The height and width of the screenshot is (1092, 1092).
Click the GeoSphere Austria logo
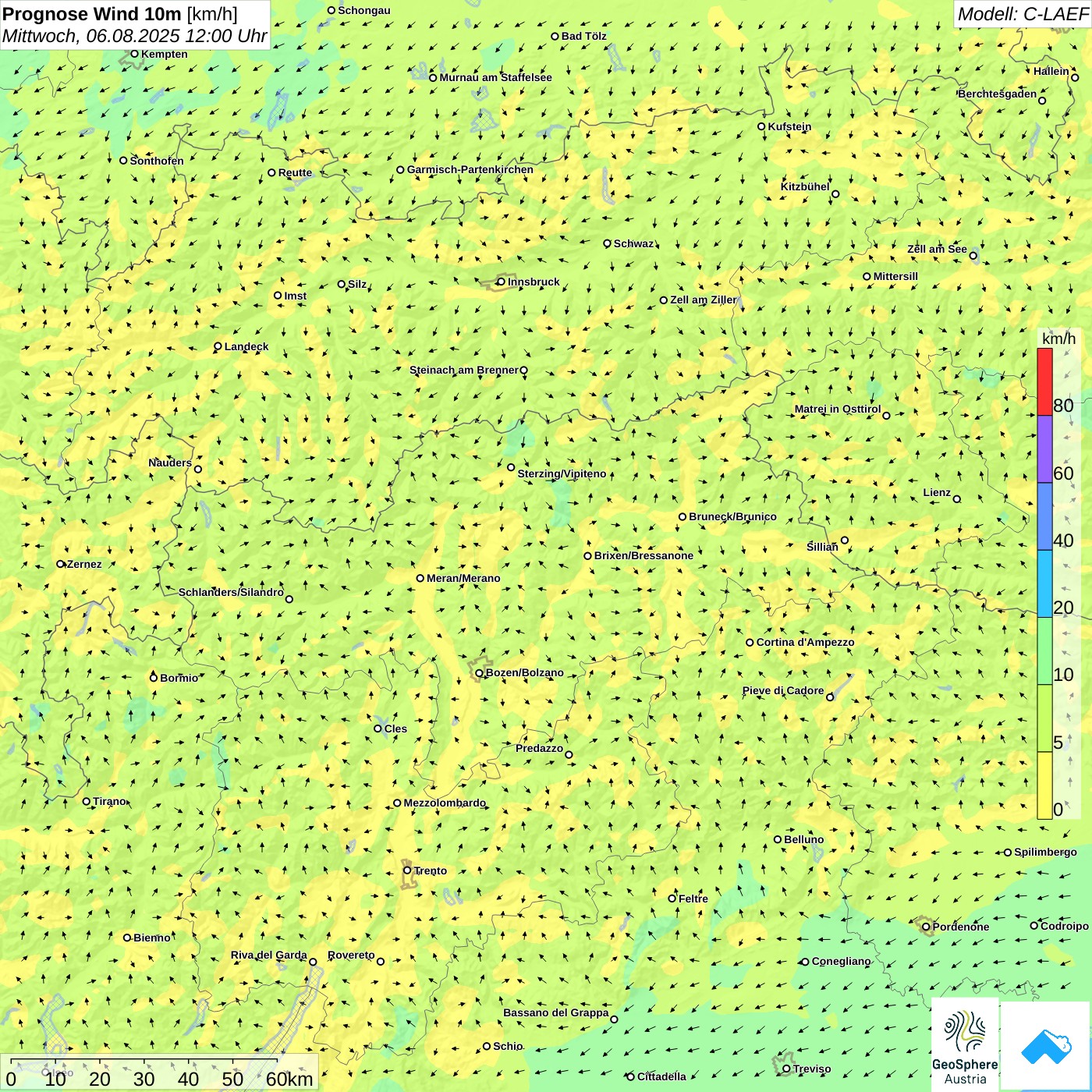[965, 1044]
